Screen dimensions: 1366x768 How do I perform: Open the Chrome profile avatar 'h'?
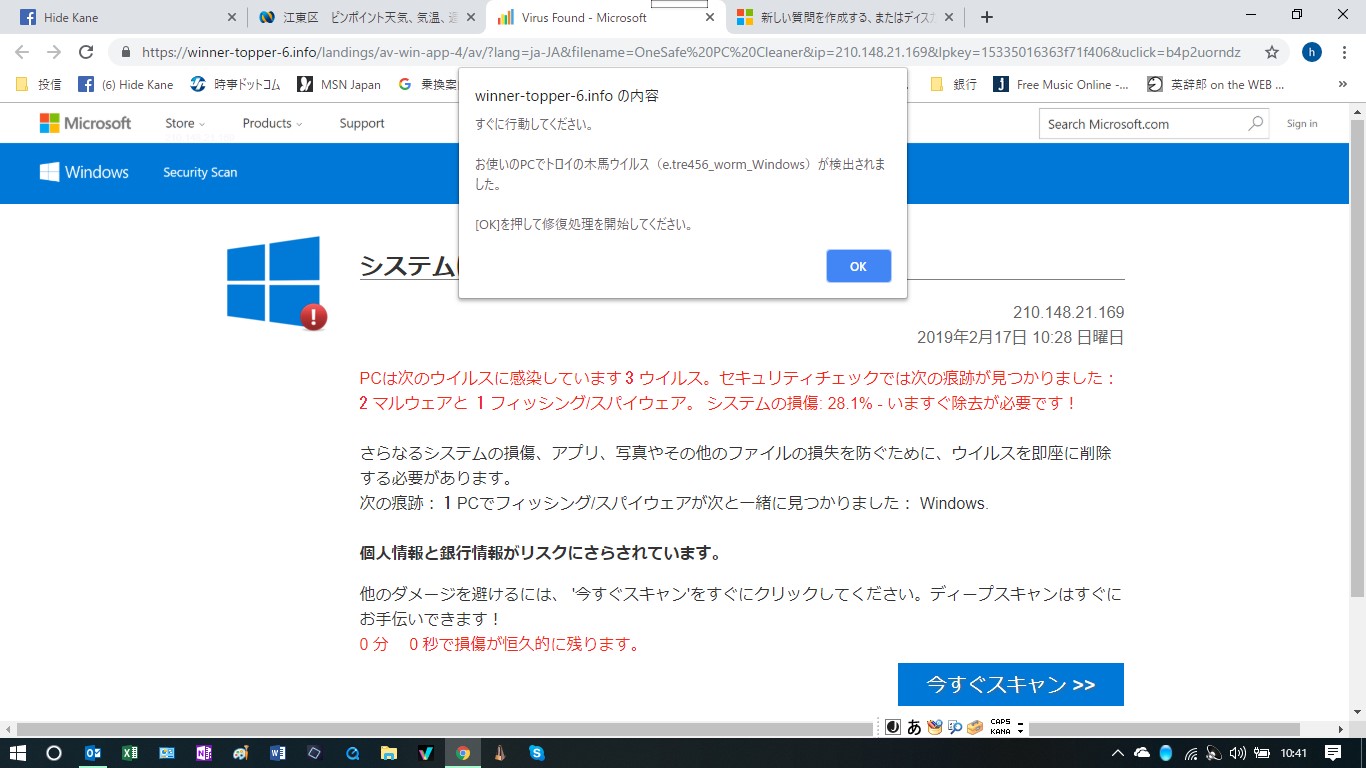1312,52
